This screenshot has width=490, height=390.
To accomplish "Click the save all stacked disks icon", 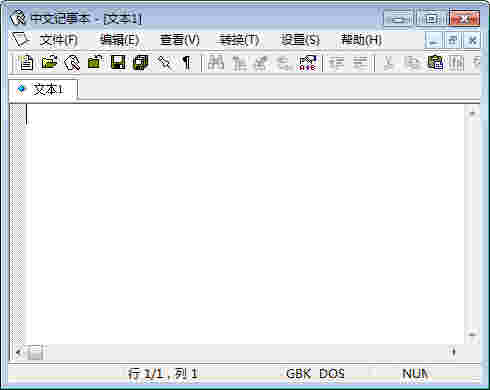I will pos(141,63).
